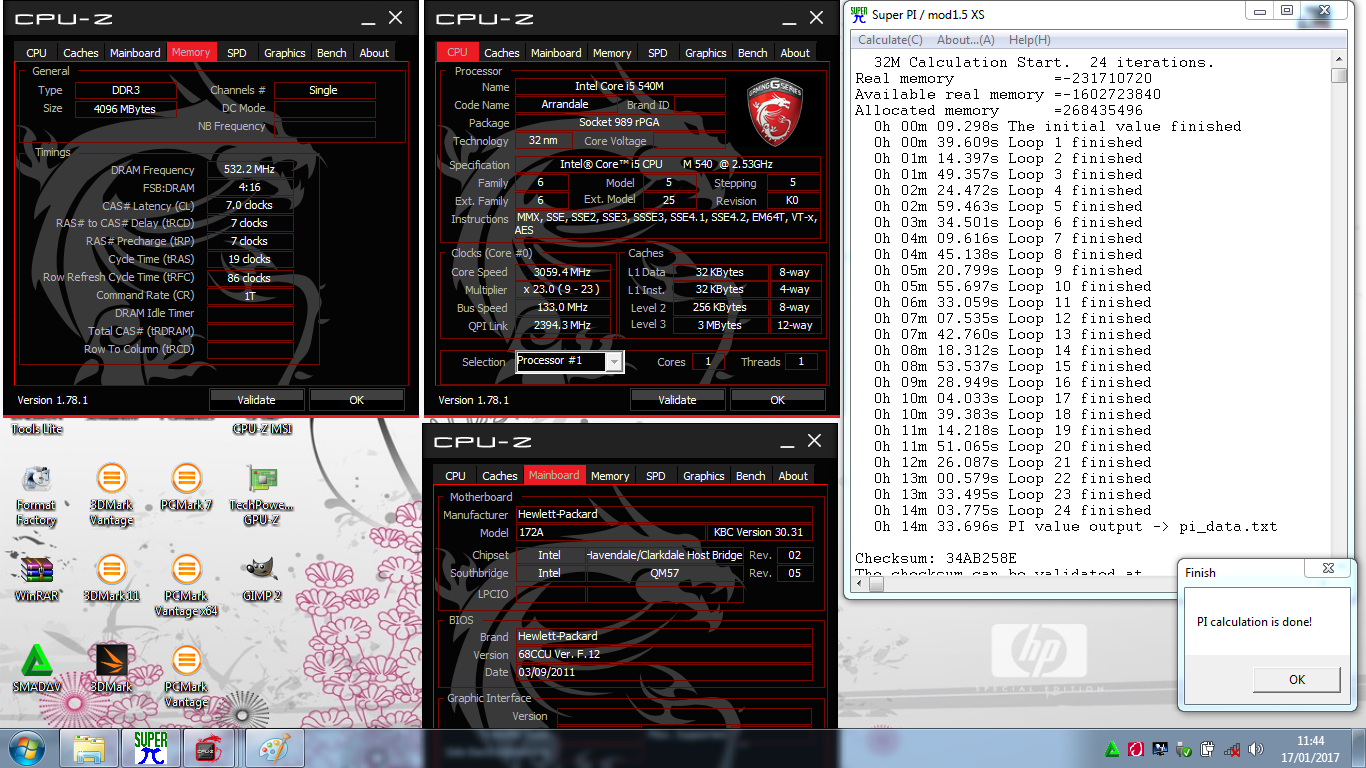The image size is (1366, 768).
Task: Open the network status tray icon
Action: [x=1232, y=749]
